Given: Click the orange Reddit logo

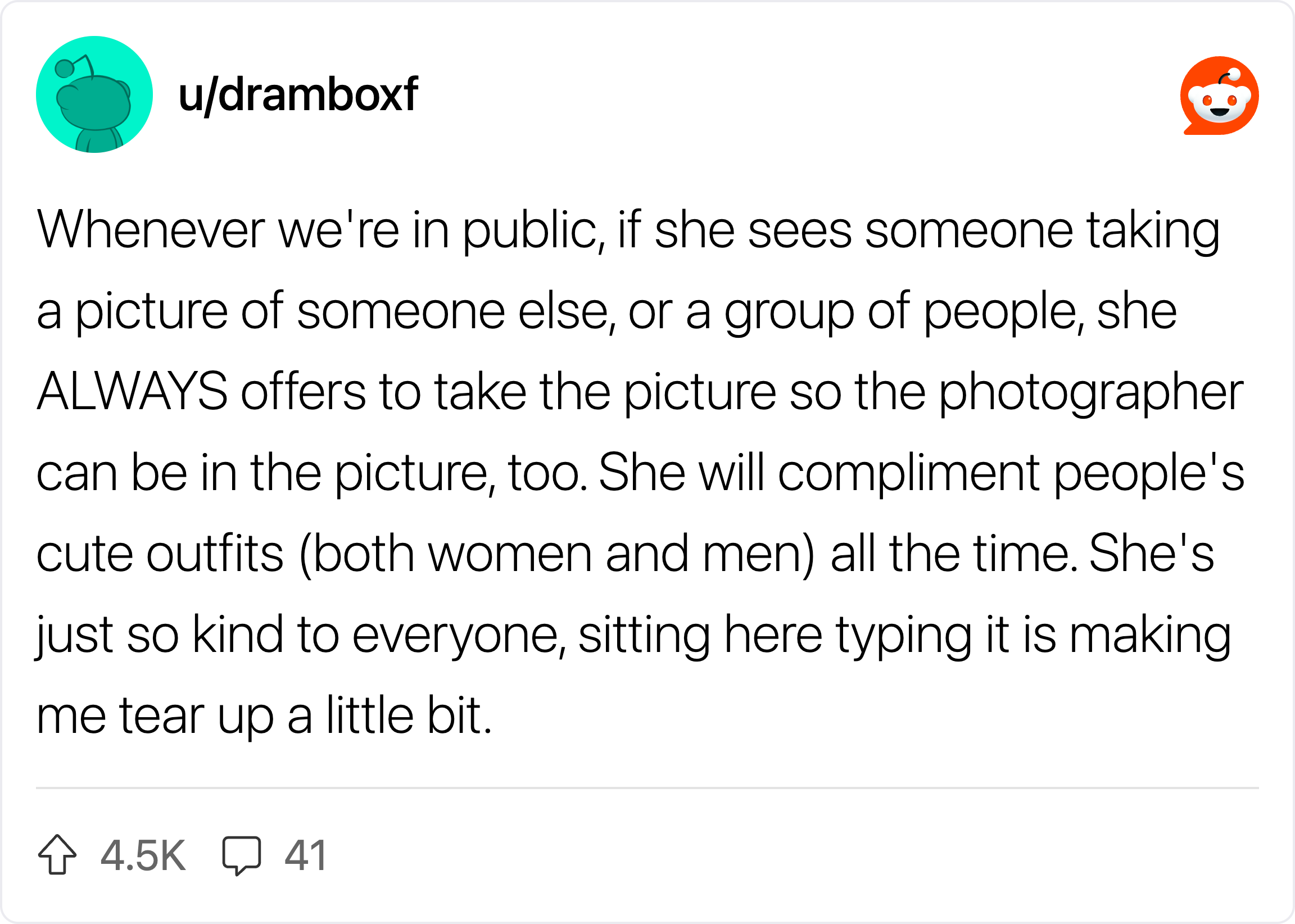Looking at the screenshot, I should (1219, 96).
